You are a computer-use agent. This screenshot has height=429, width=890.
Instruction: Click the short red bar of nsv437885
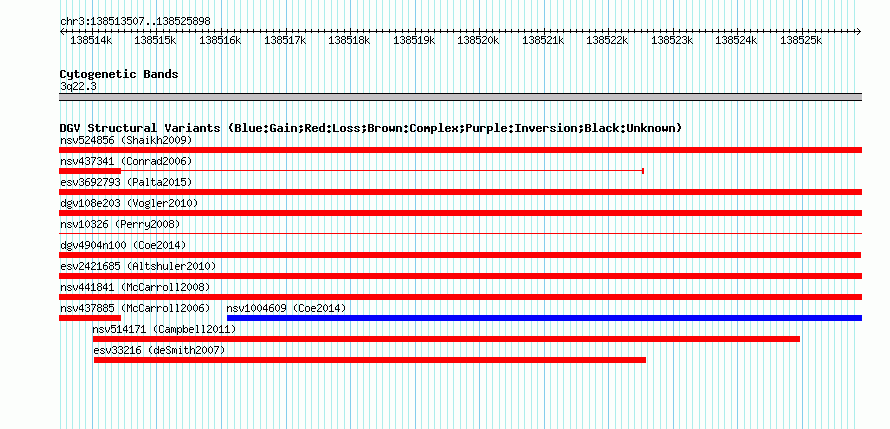click(x=90, y=318)
